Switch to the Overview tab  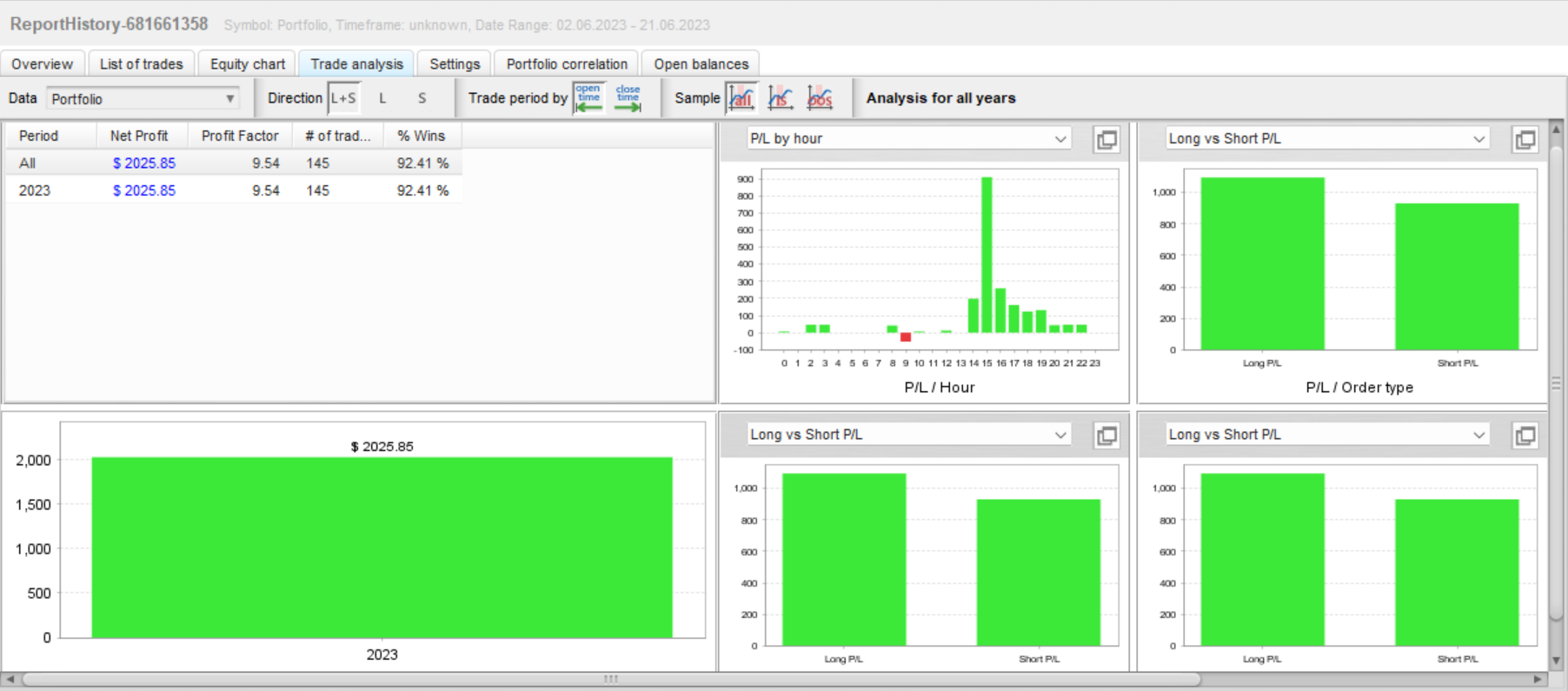pos(43,64)
